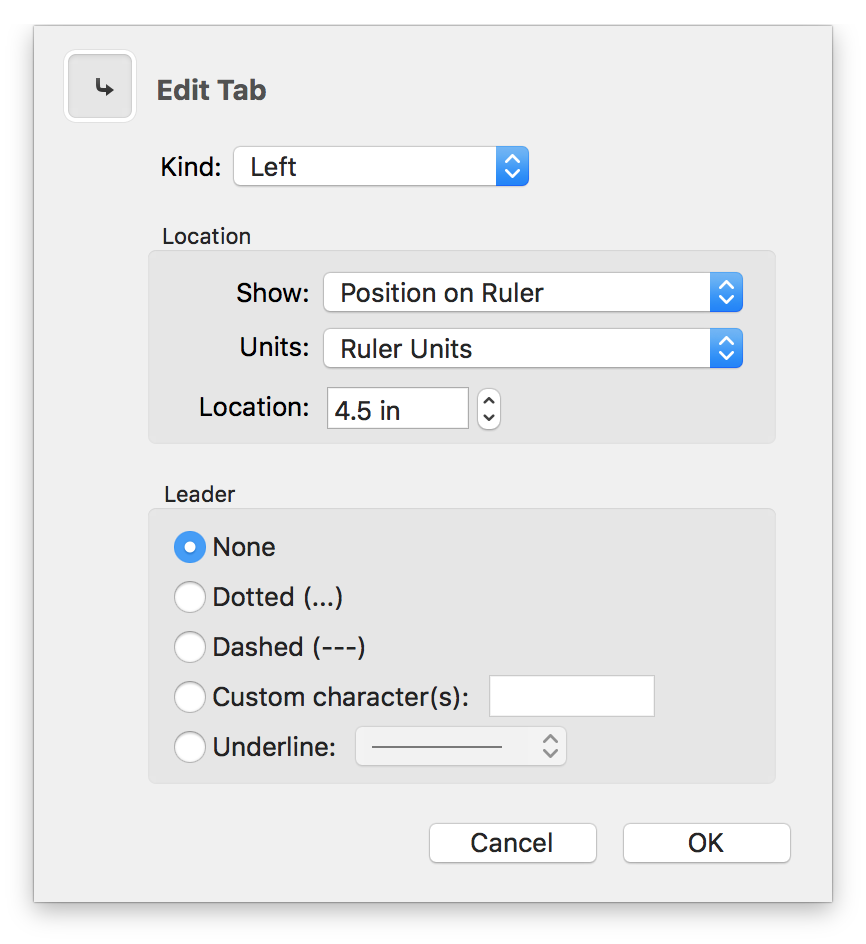Click the Location field showing 4.5 in
This screenshot has width=866, height=944.
[397, 409]
